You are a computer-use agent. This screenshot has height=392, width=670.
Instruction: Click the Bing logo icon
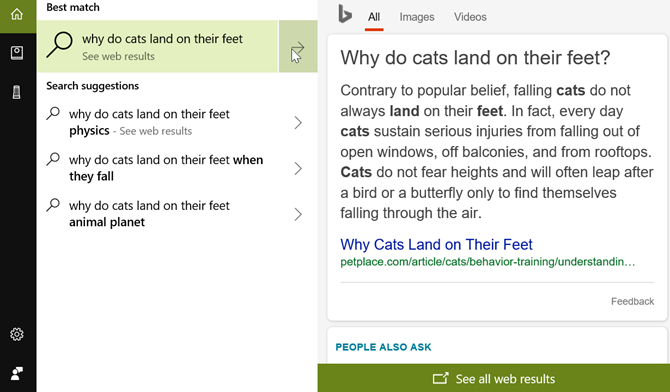click(x=345, y=14)
